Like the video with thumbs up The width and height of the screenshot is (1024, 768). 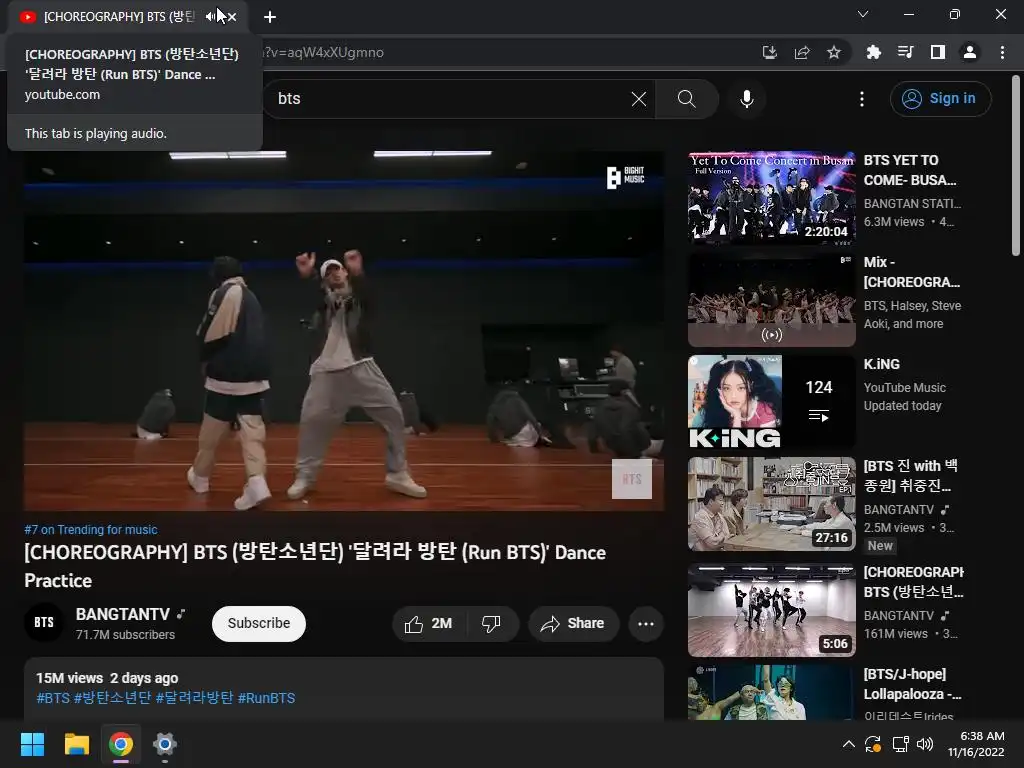click(428, 624)
